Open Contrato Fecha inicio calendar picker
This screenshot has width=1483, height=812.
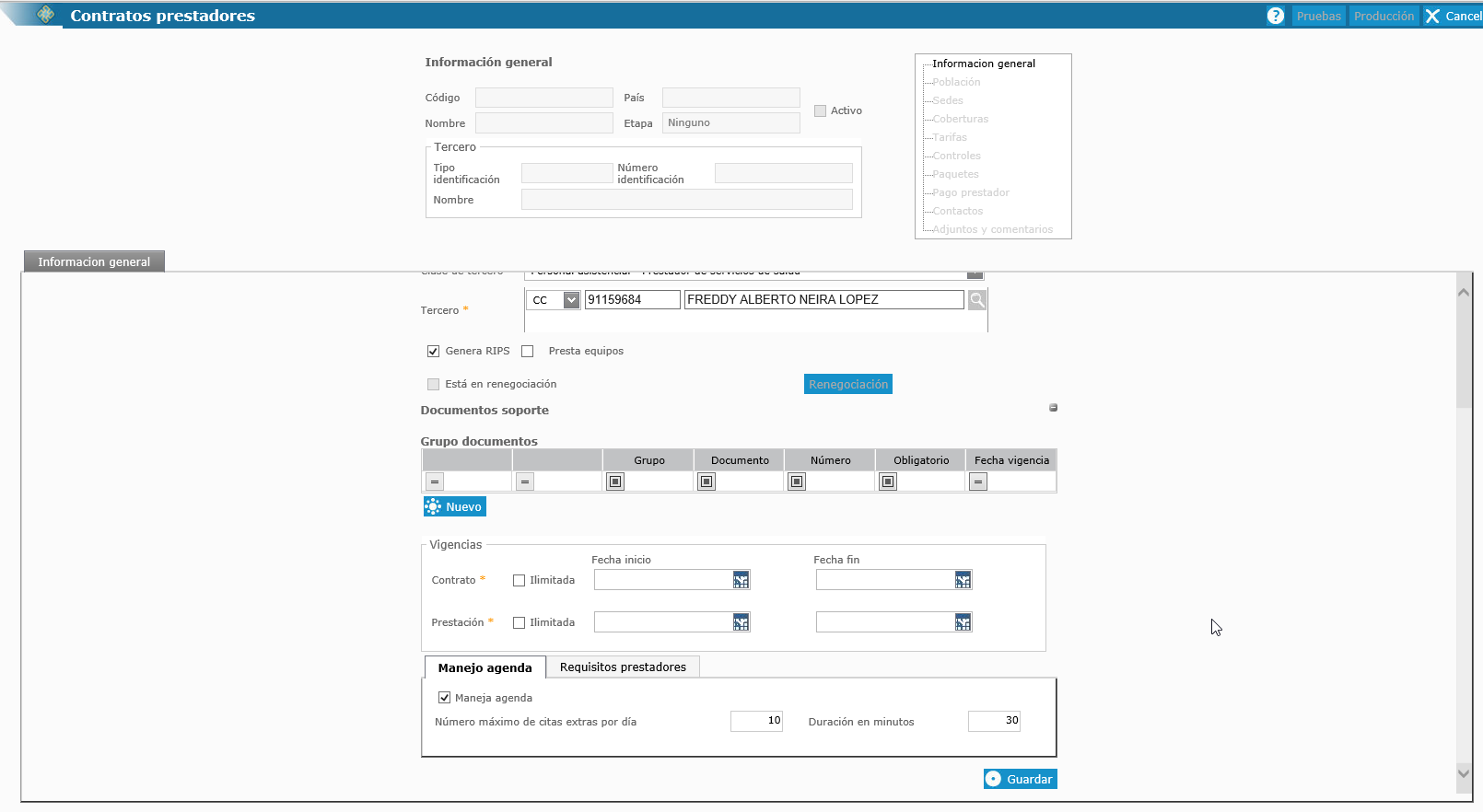coord(741,580)
